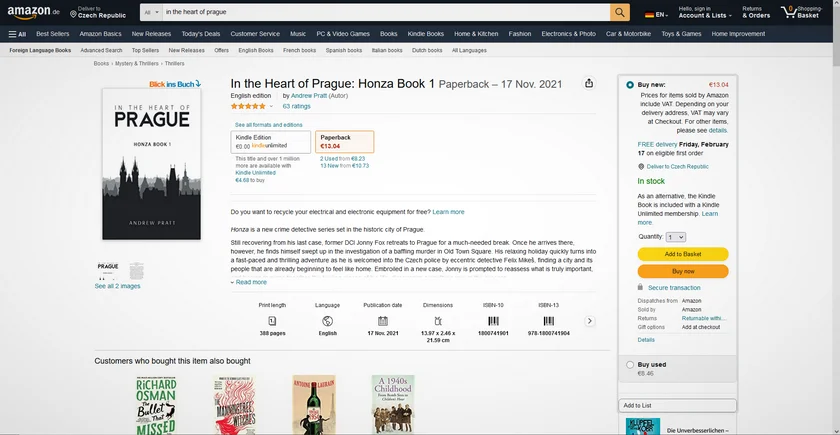
Task: Select the Buy new radio button
Action: click(629, 85)
